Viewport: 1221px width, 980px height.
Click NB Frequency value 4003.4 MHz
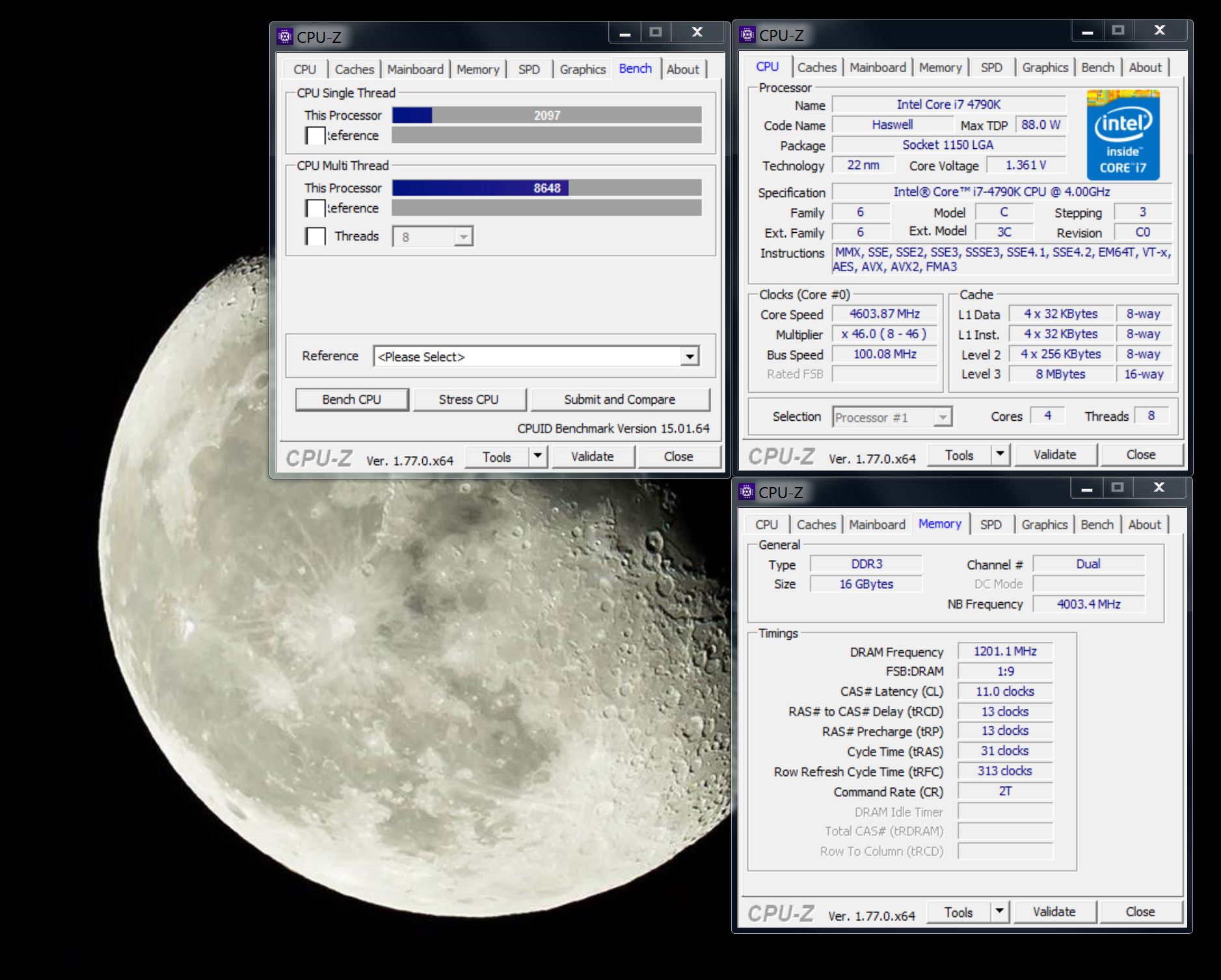pos(1089,603)
